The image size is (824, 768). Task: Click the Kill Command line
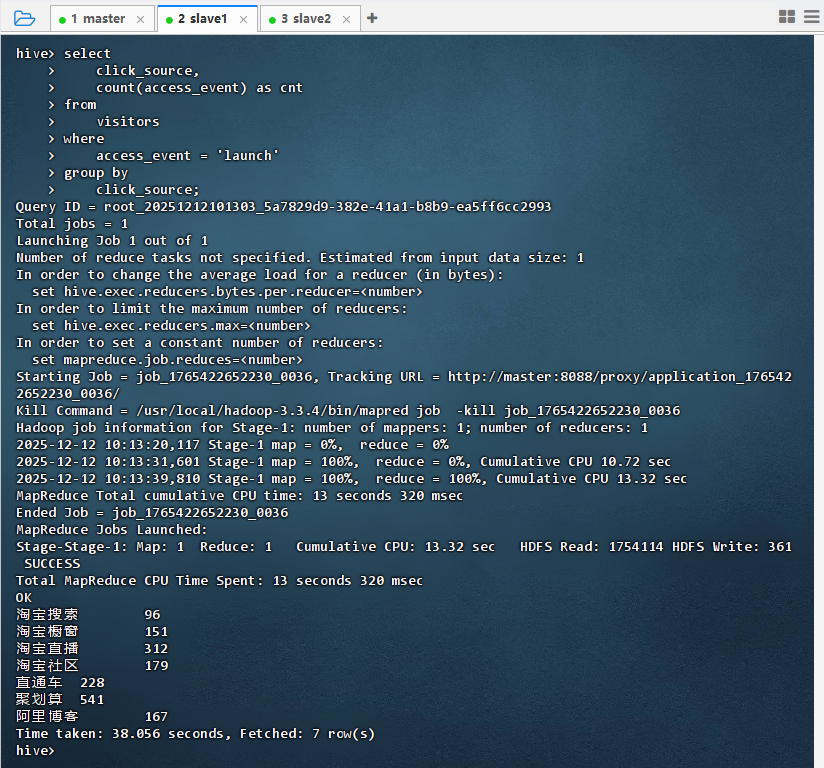pos(348,411)
